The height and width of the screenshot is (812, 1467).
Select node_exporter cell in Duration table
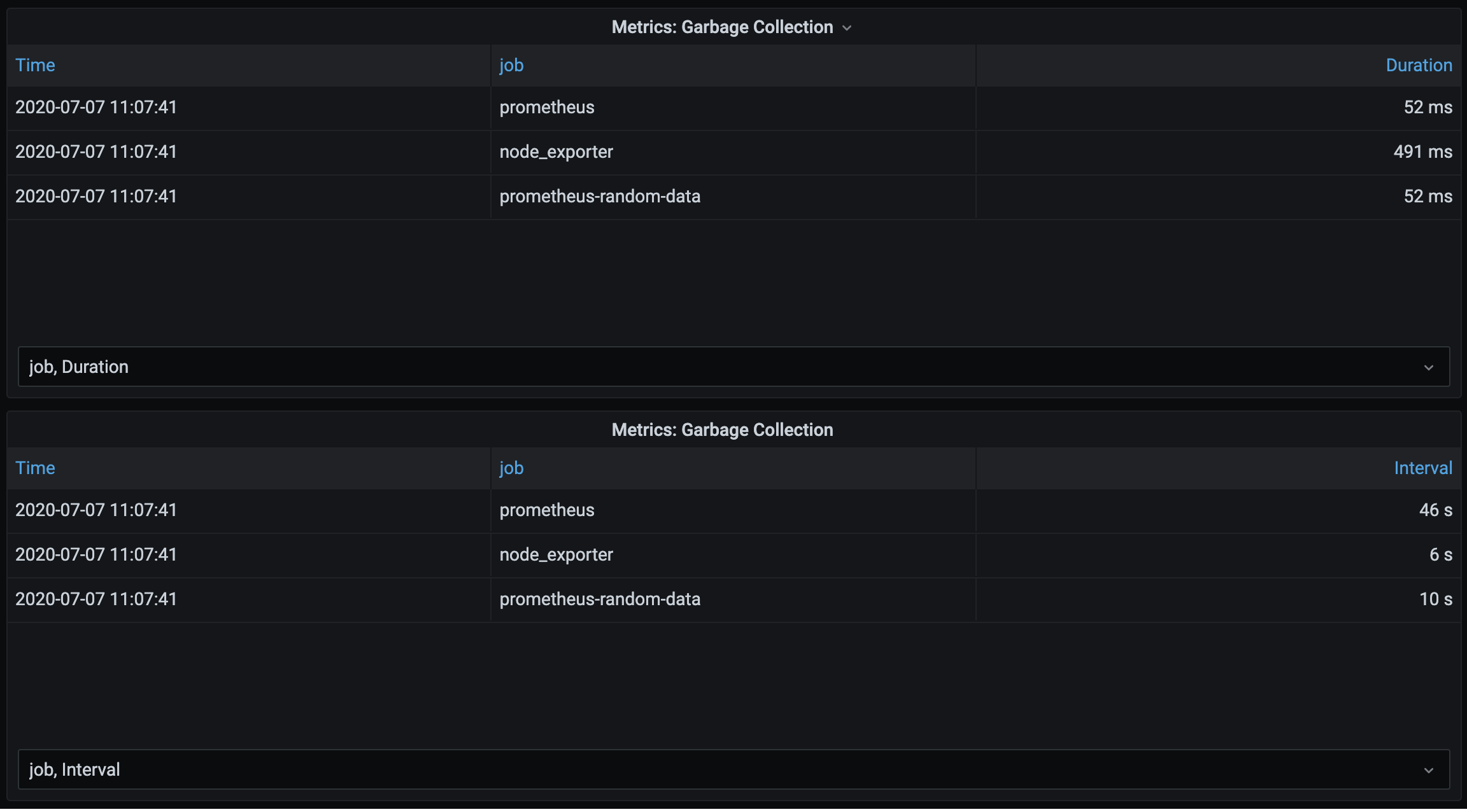coord(556,152)
